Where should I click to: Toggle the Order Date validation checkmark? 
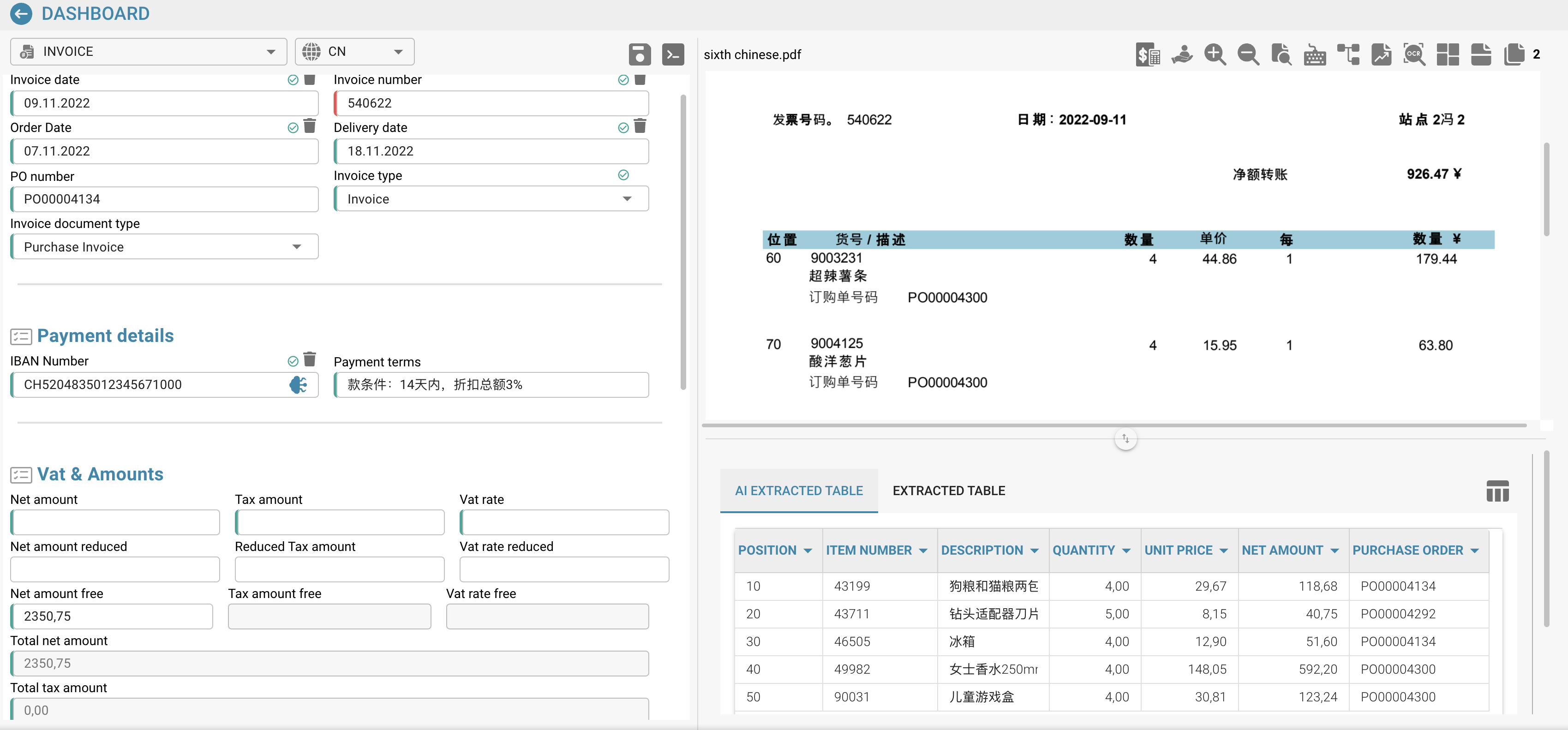pyautogui.click(x=293, y=127)
